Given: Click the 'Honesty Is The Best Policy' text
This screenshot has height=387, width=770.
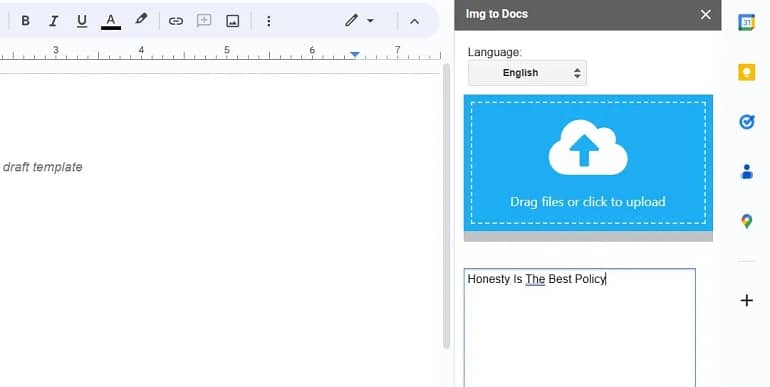Looking at the screenshot, I should point(537,279).
